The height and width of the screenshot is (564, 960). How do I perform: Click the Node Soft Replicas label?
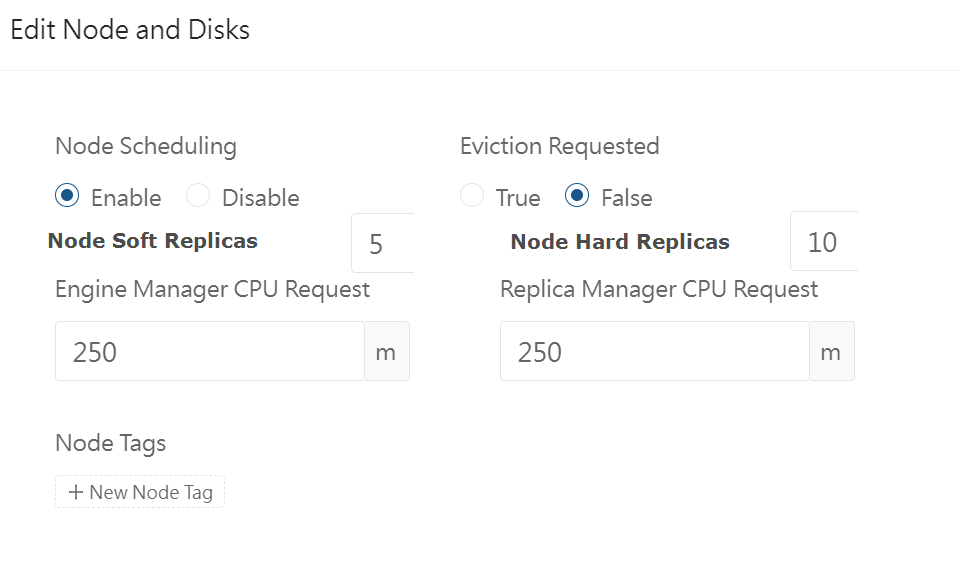153,241
